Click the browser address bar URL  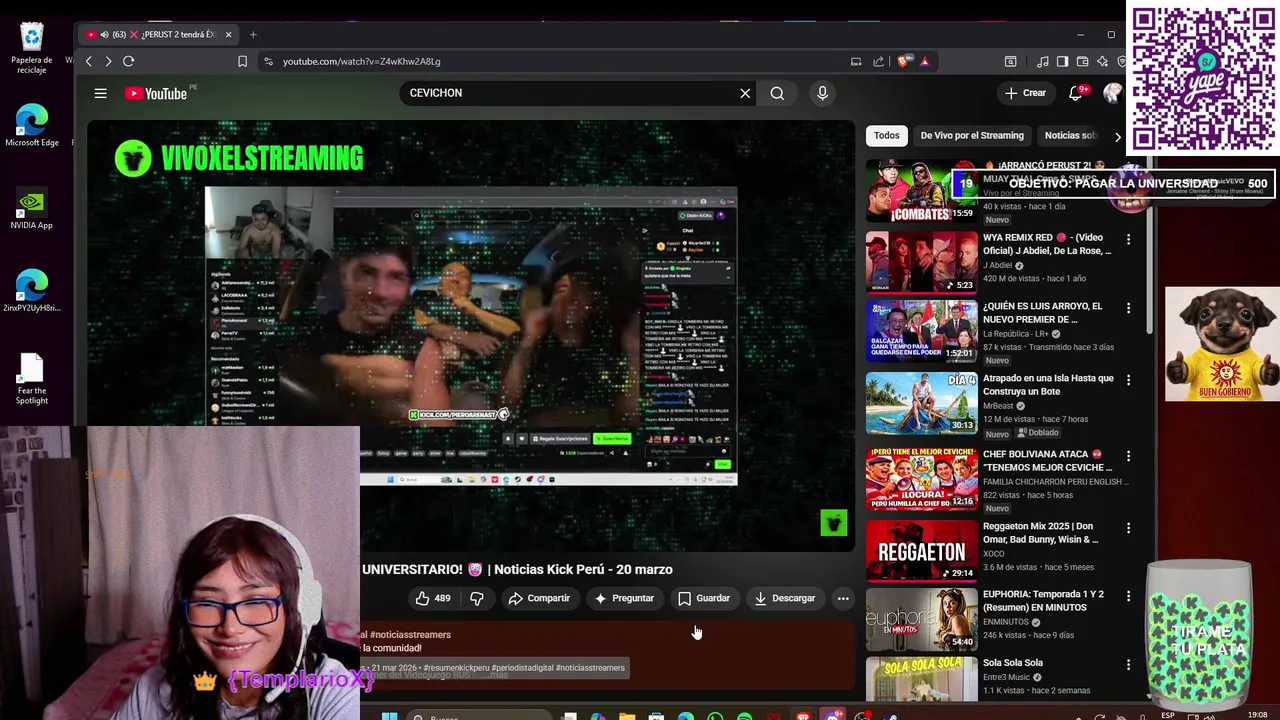(x=361, y=61)
